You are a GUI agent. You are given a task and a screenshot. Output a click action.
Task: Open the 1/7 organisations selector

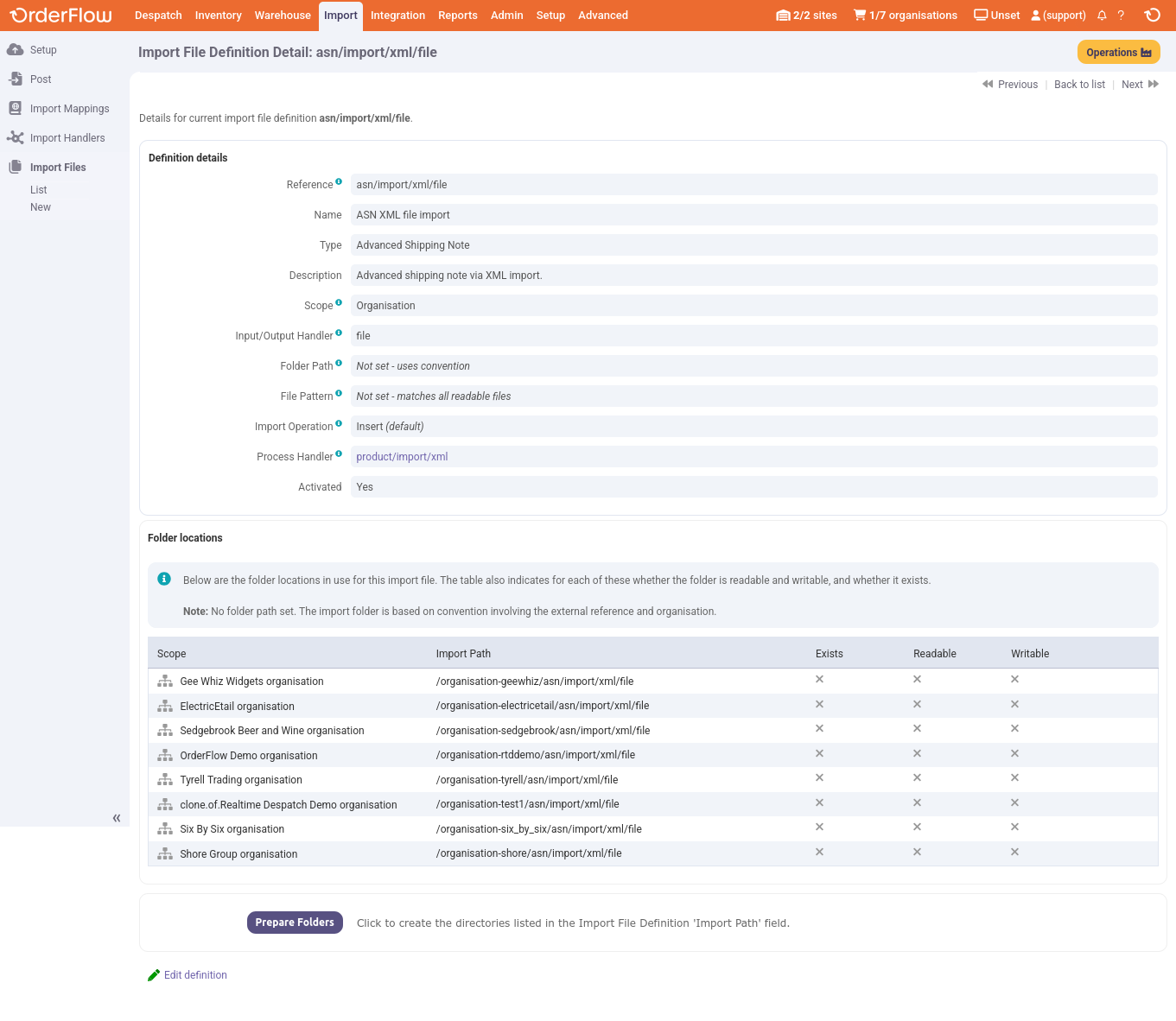(x=905, y=16)
